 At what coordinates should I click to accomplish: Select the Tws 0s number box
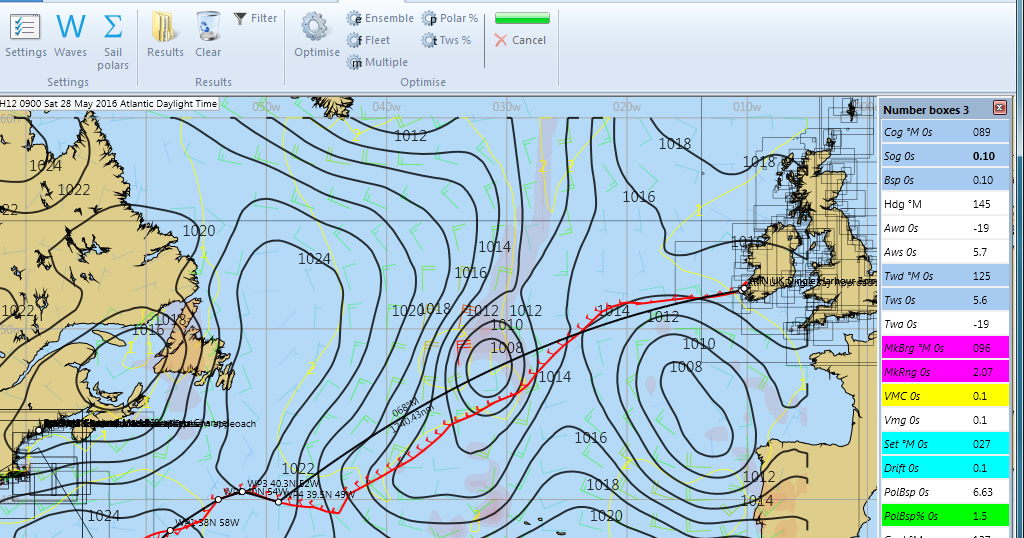tap(944, 300)
